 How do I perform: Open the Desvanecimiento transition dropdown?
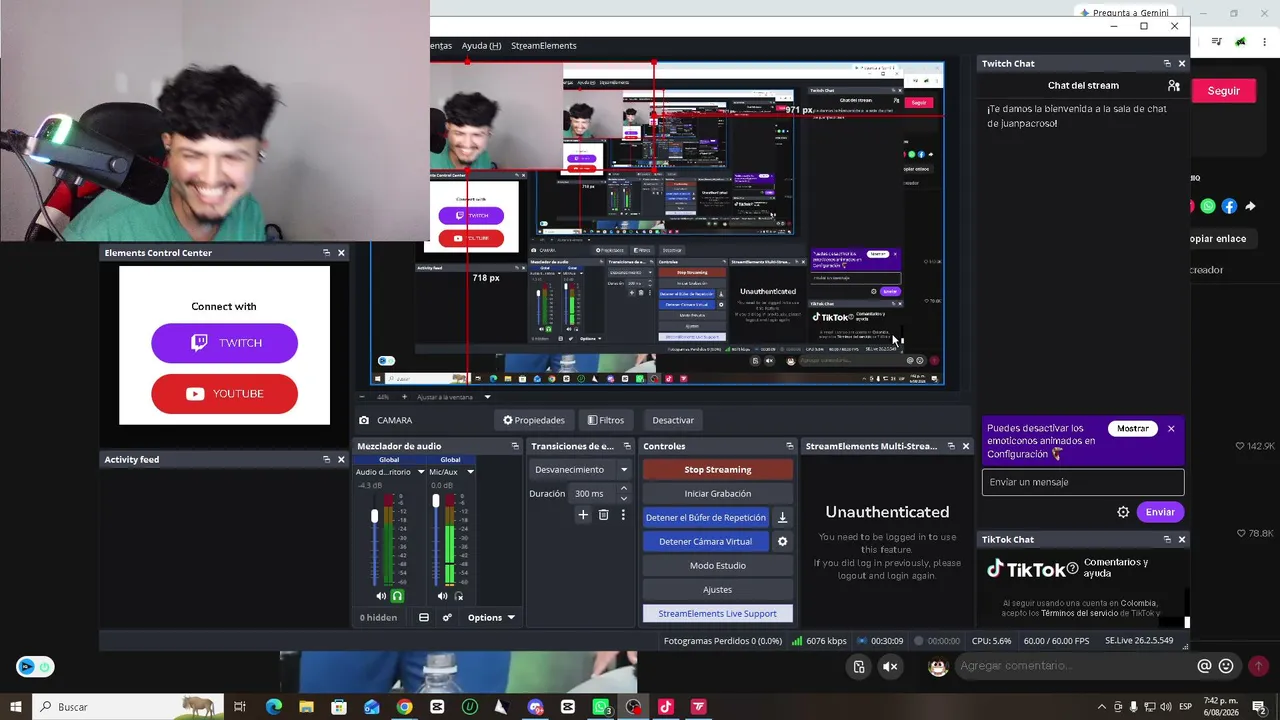click(581, 470)
